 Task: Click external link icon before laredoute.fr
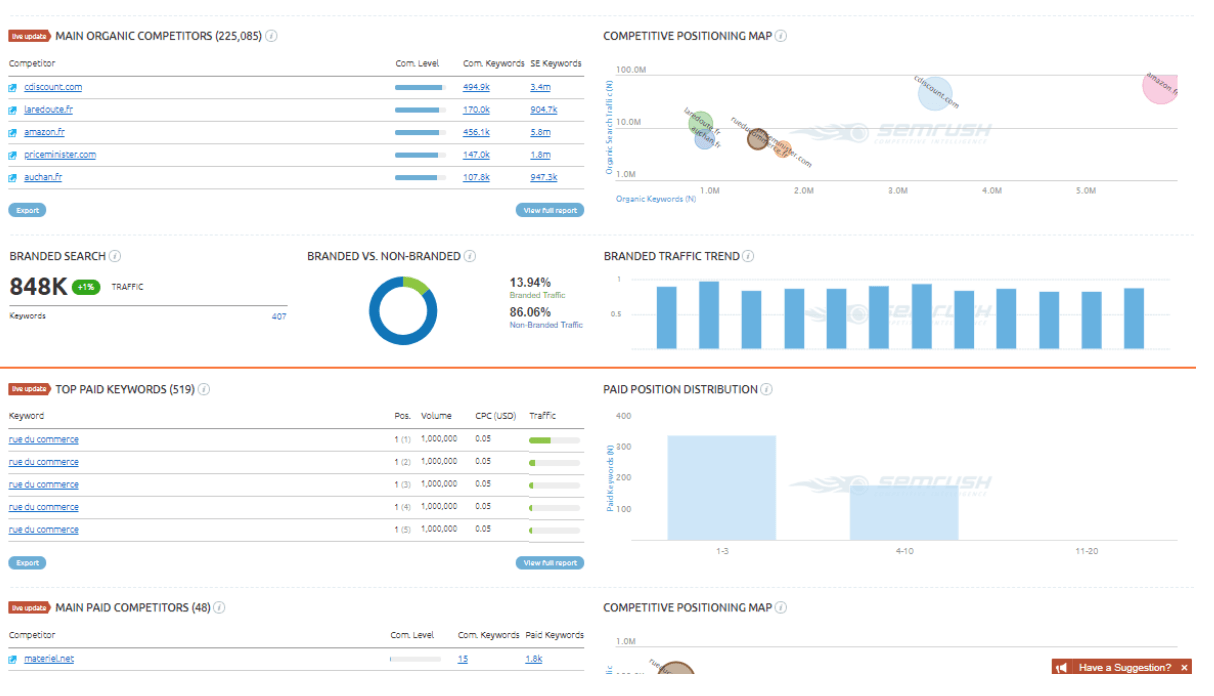click(x=14, y=110)
